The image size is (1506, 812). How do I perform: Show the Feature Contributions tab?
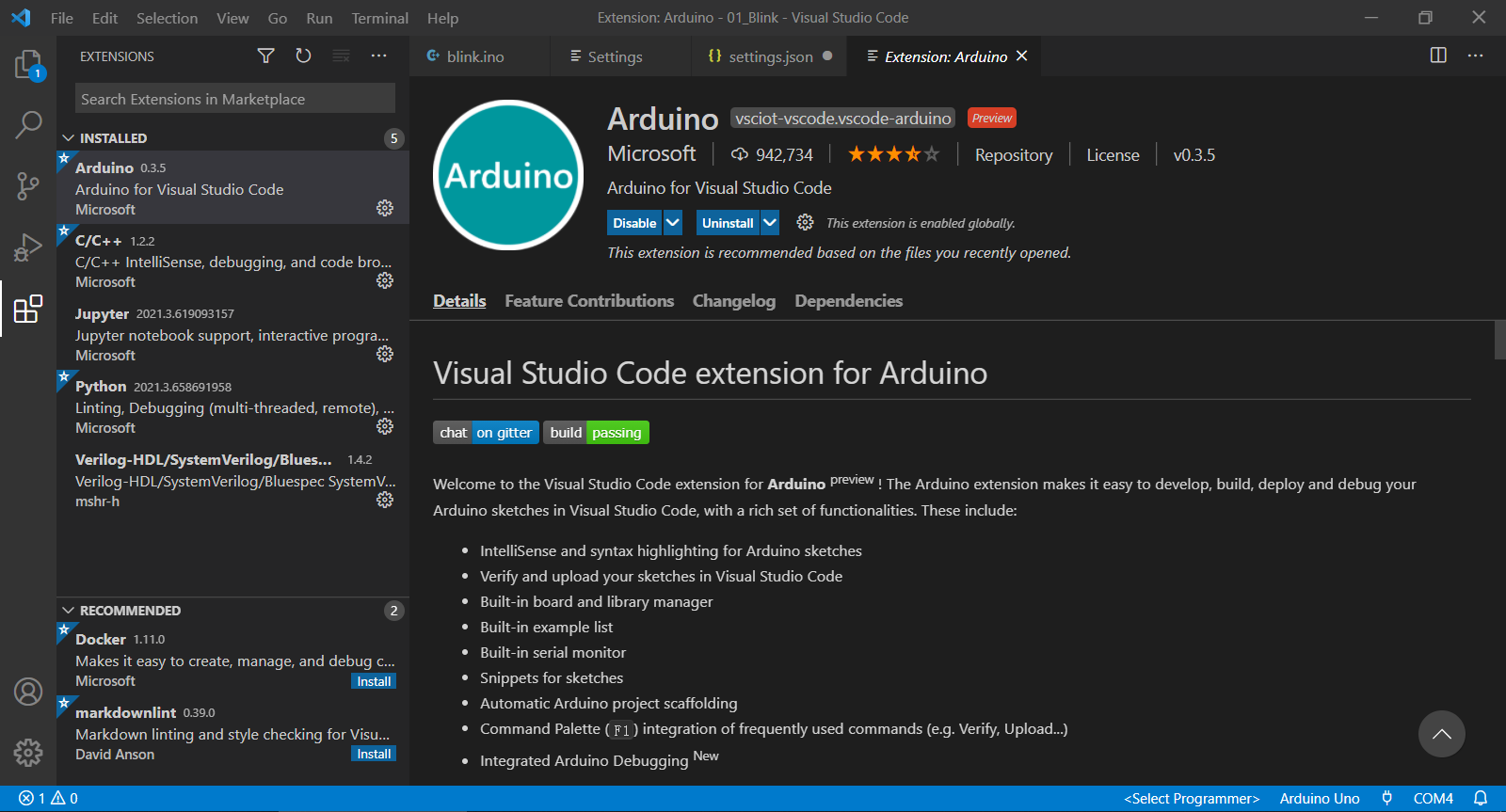(x=589, y=301)
